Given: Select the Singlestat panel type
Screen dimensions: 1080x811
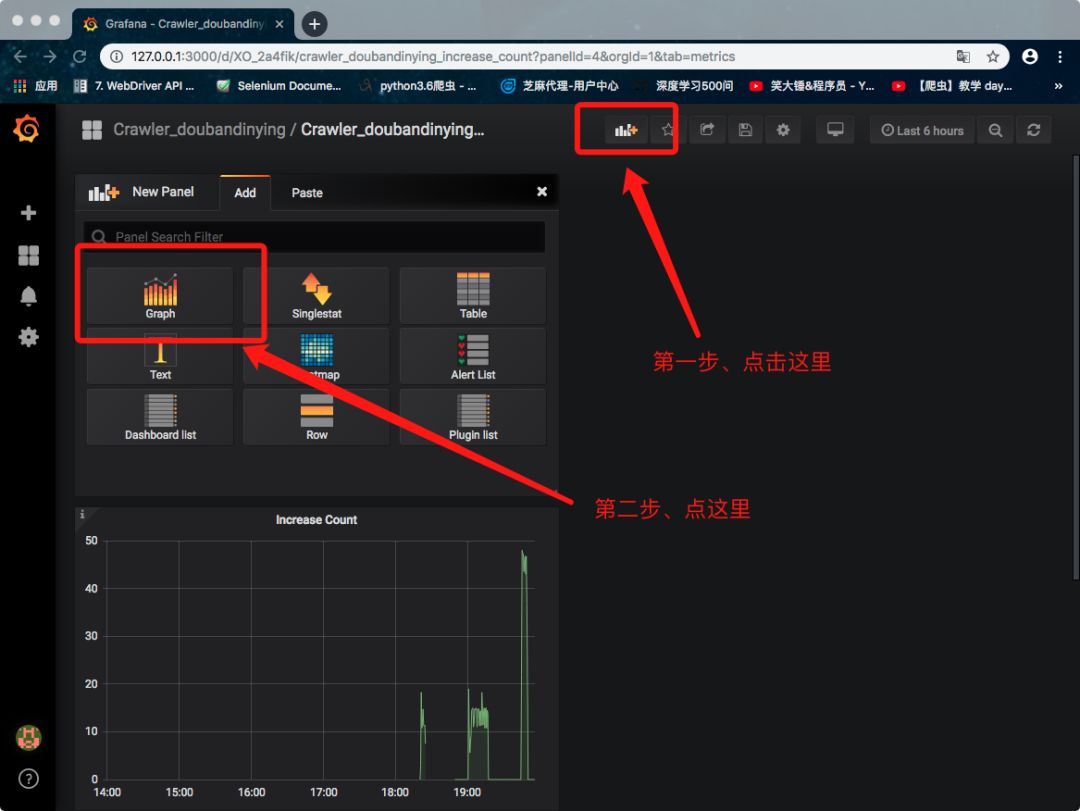Looking at the screenshot, I should coord(316,296).
